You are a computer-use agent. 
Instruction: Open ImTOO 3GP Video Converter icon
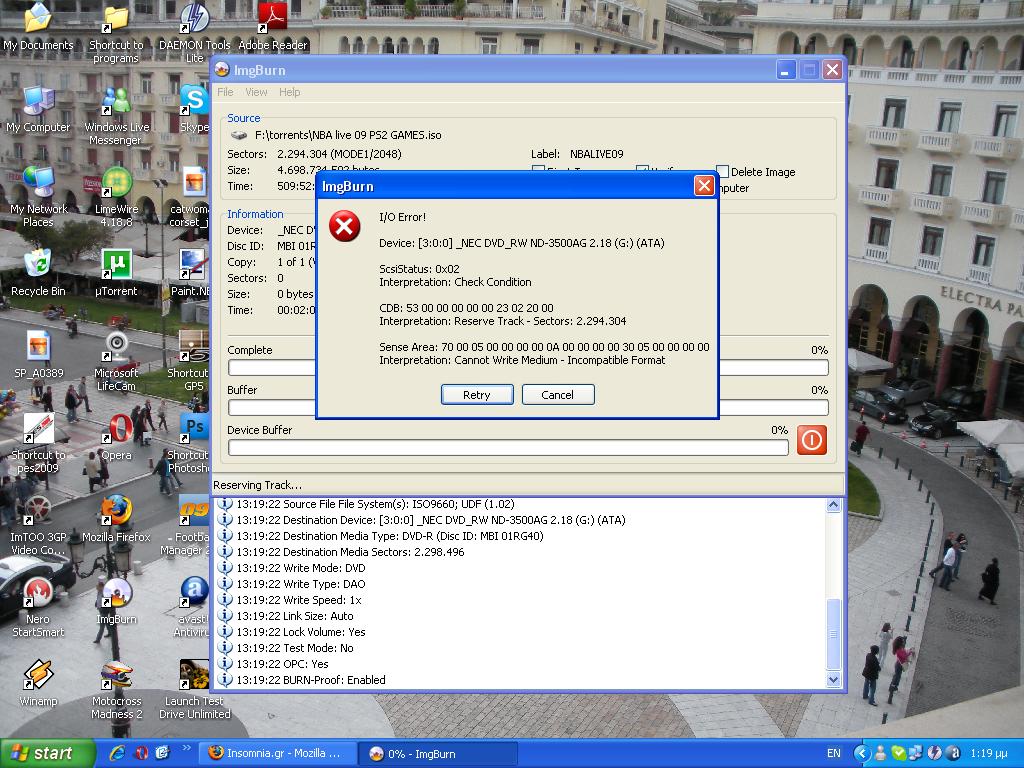pos(38,526)
